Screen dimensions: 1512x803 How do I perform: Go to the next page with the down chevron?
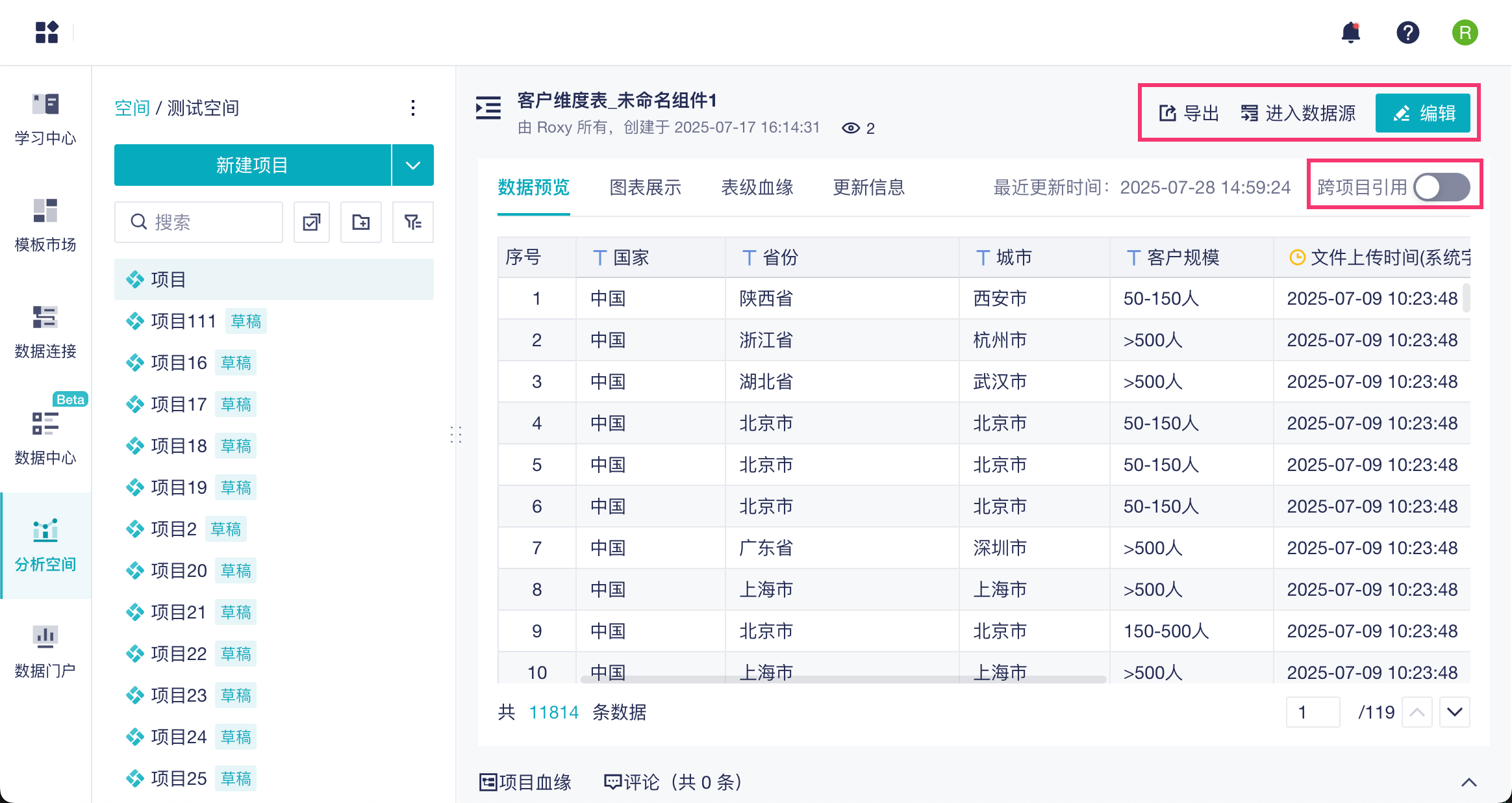tap(1455, 712)
